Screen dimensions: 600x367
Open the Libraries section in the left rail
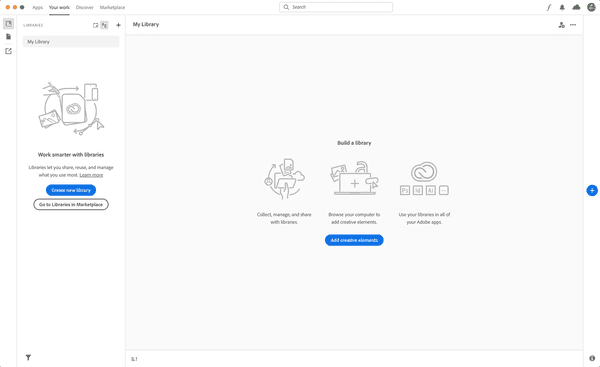point(8,24)
